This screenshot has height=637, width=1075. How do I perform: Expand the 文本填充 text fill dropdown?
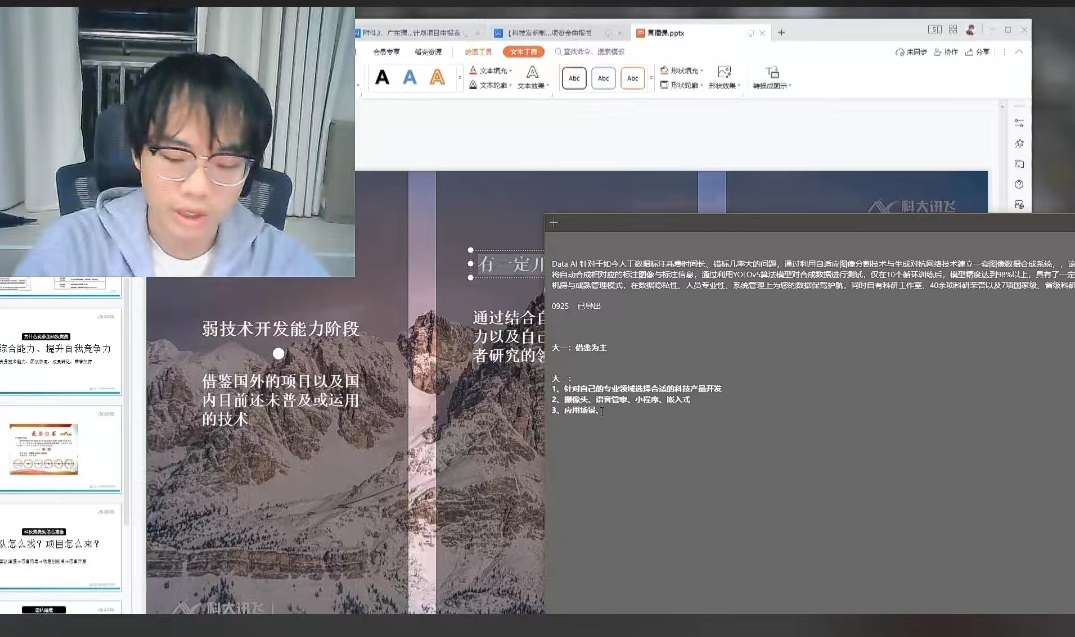coord(491,71)
